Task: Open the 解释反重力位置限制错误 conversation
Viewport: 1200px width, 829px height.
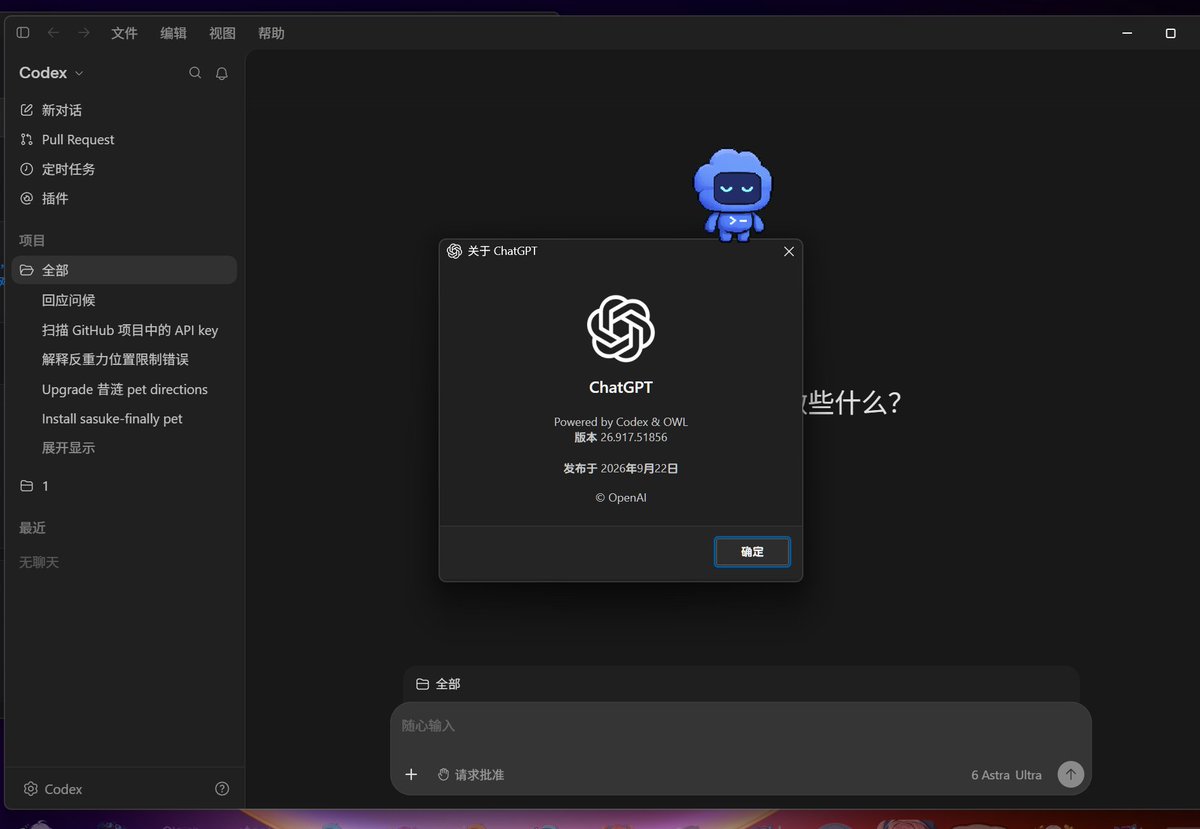Action: 124,359
